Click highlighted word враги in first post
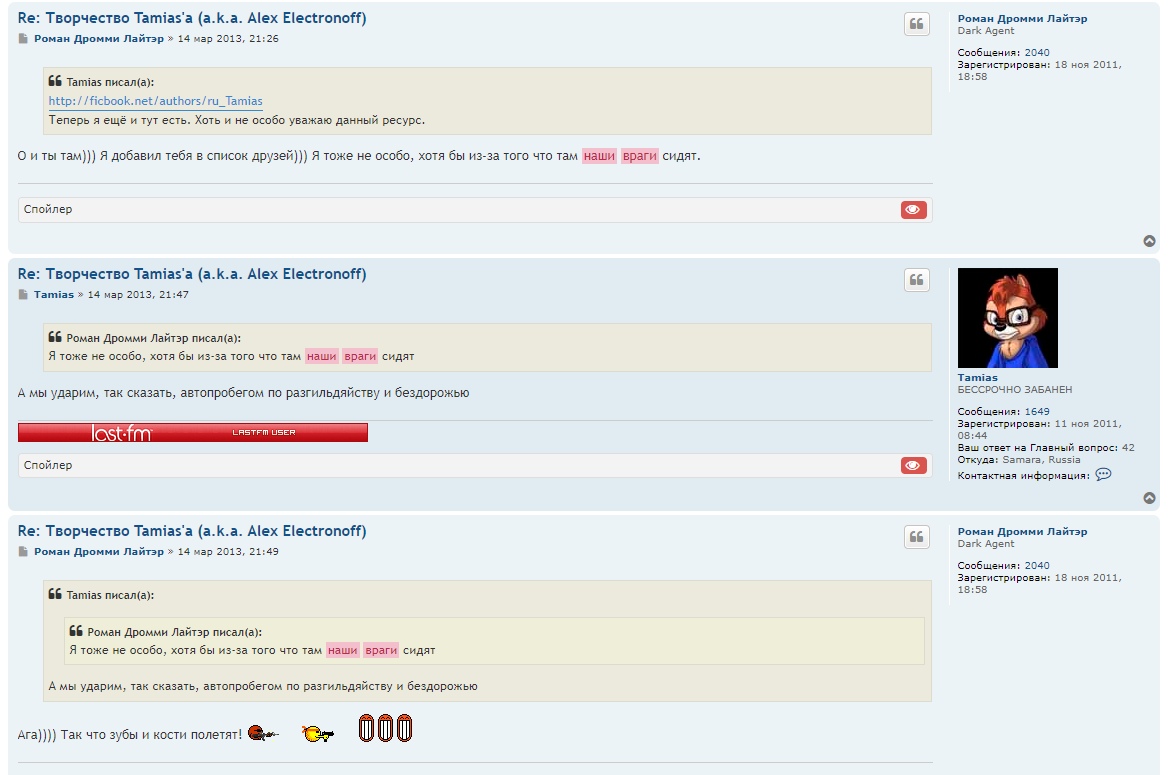Viewport: 1169px width, 775px height. tap(640, 156)
